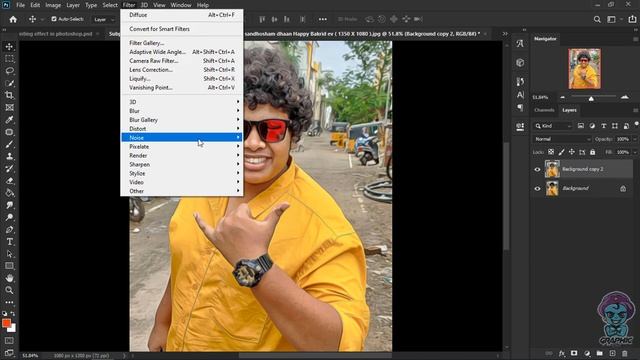
Task: Open the workspace switcher icon
Action: (x=611, y=19)
